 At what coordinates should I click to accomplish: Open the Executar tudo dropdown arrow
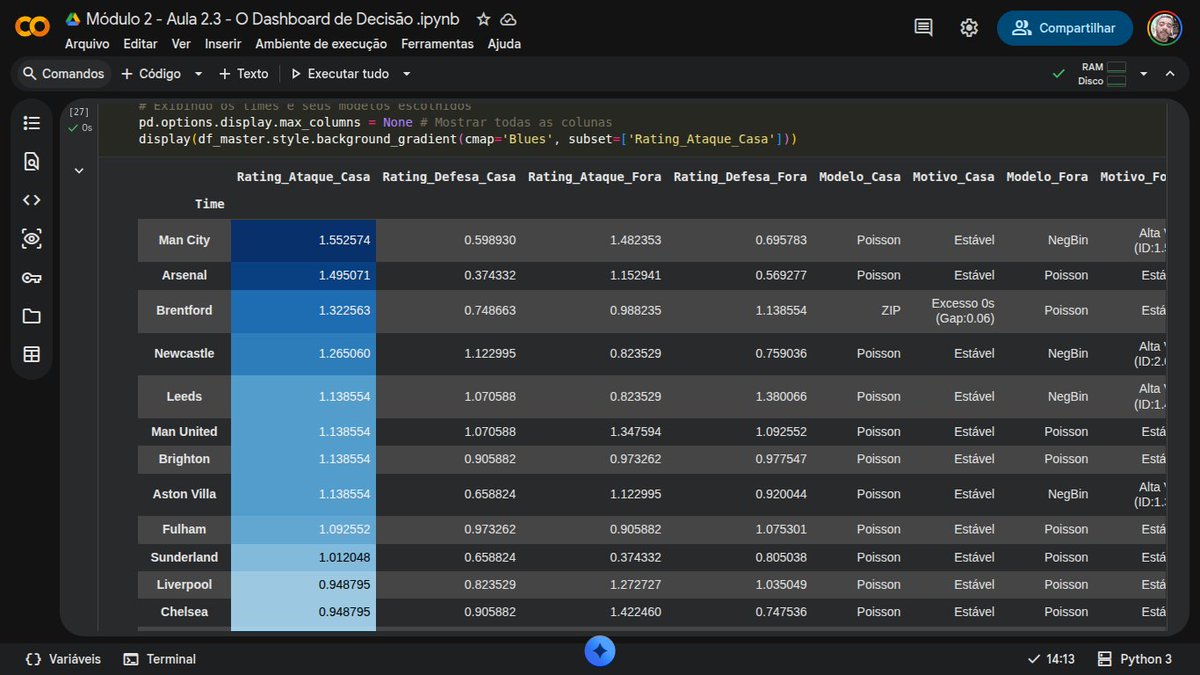407,74
